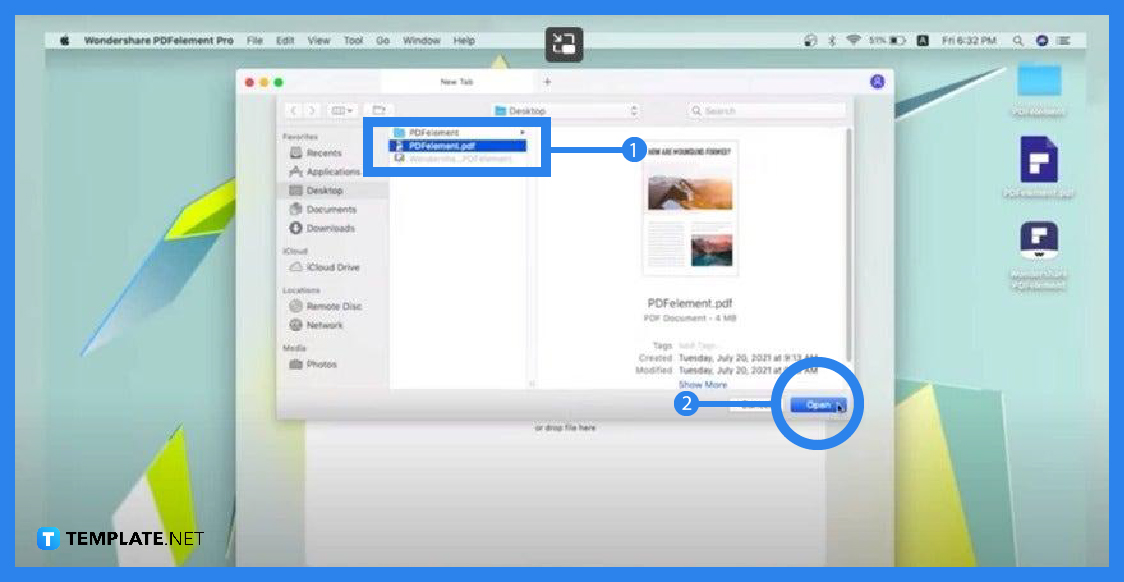This screenshot has width=1124, height=582.
Task: Open the Wondershare PDFelement Pro menu
Action: [x=158, y=41]
